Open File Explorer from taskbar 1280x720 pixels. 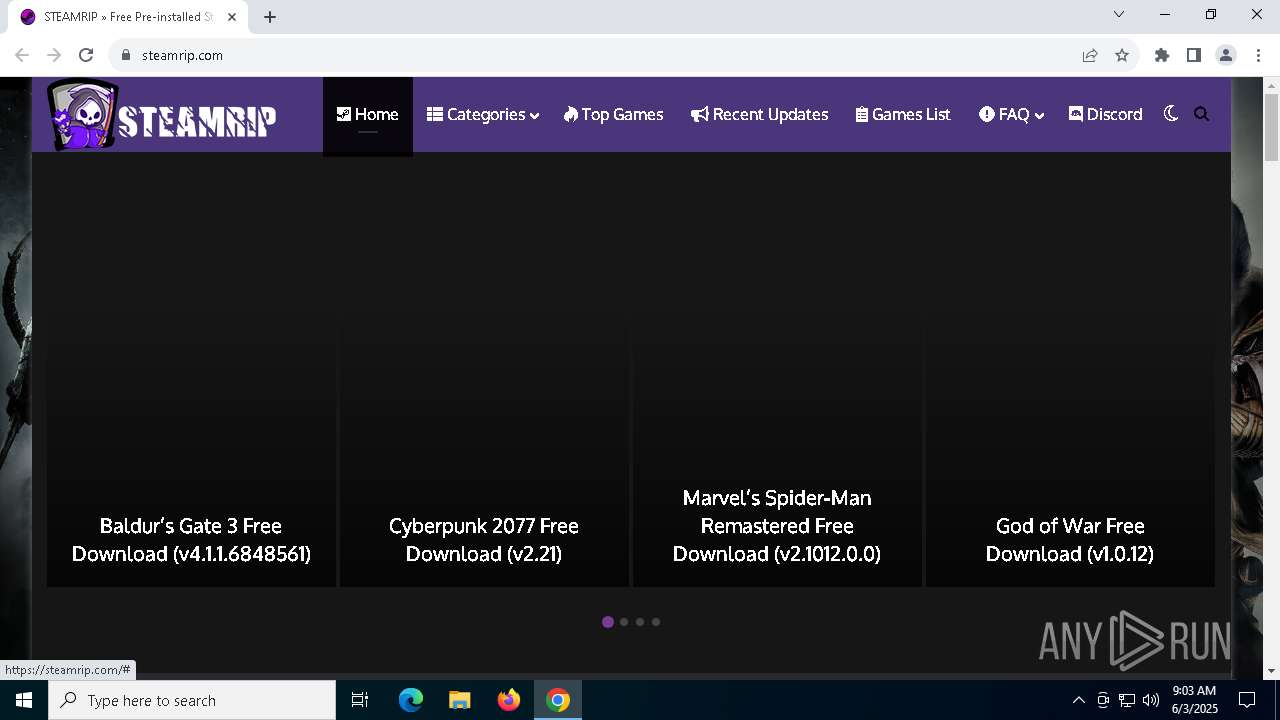(459, 700)
